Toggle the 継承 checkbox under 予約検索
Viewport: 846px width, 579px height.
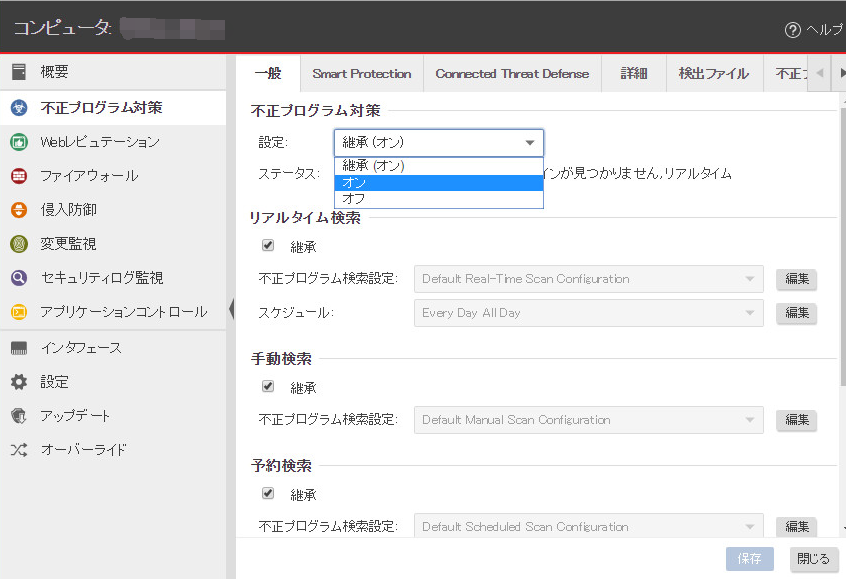coord(268,493)
